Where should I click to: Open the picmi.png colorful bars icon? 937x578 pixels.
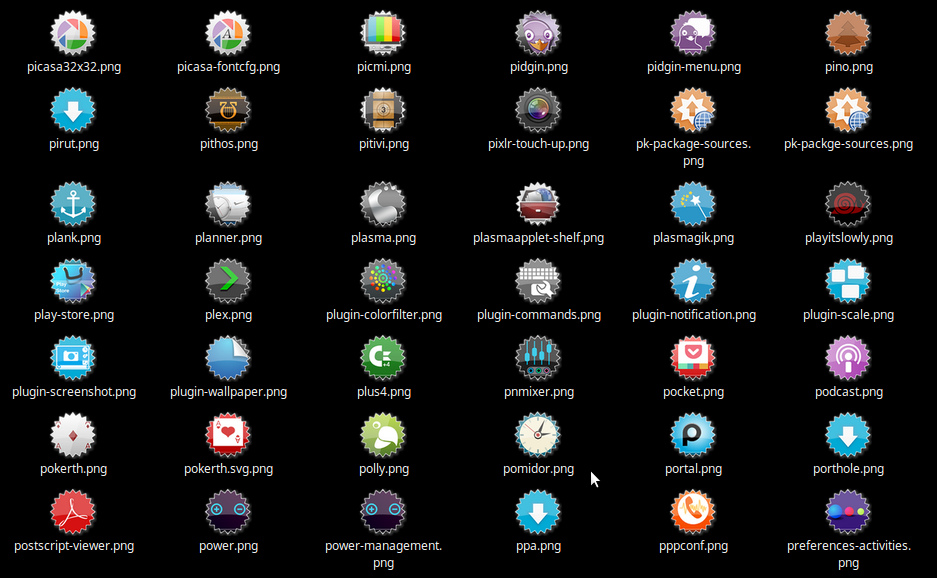383,33
